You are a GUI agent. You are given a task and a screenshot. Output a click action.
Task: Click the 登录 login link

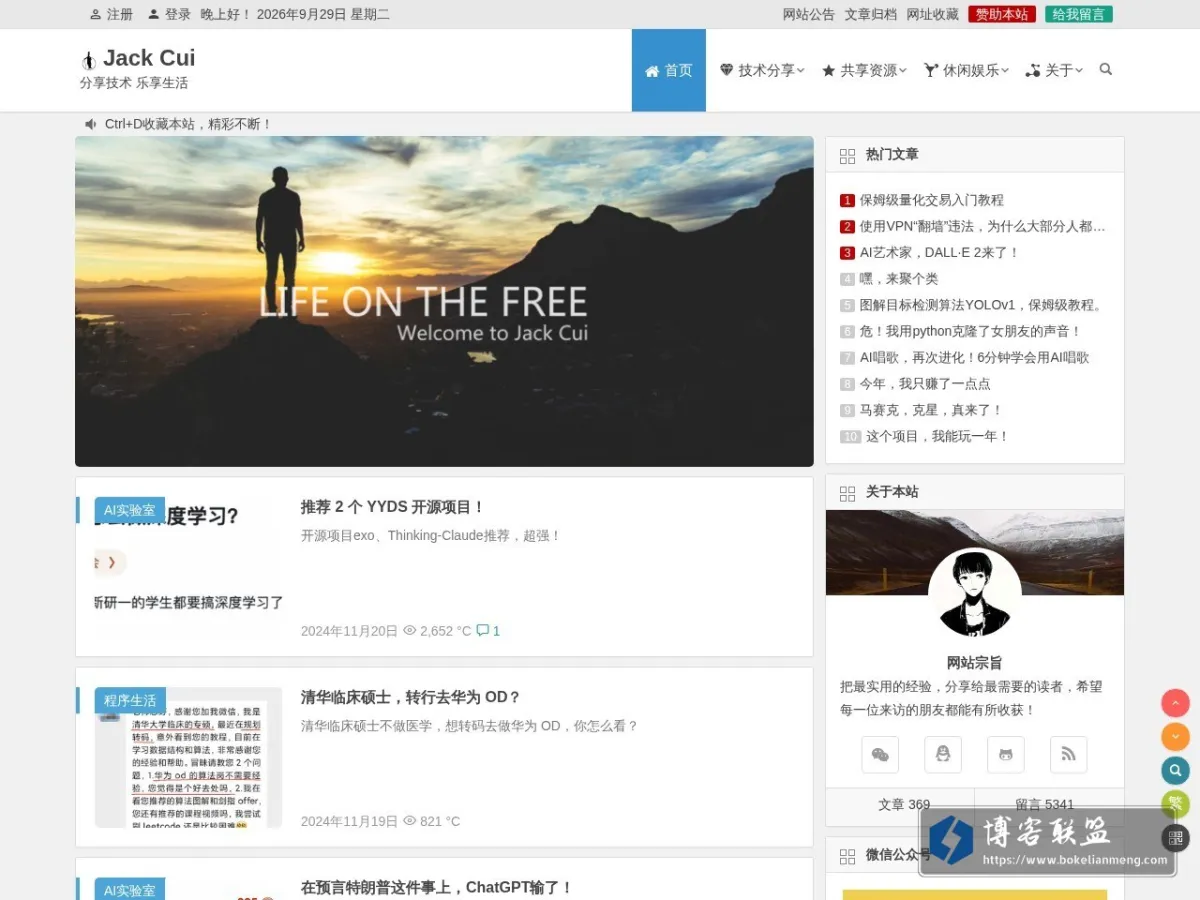[x=169, y=14]
